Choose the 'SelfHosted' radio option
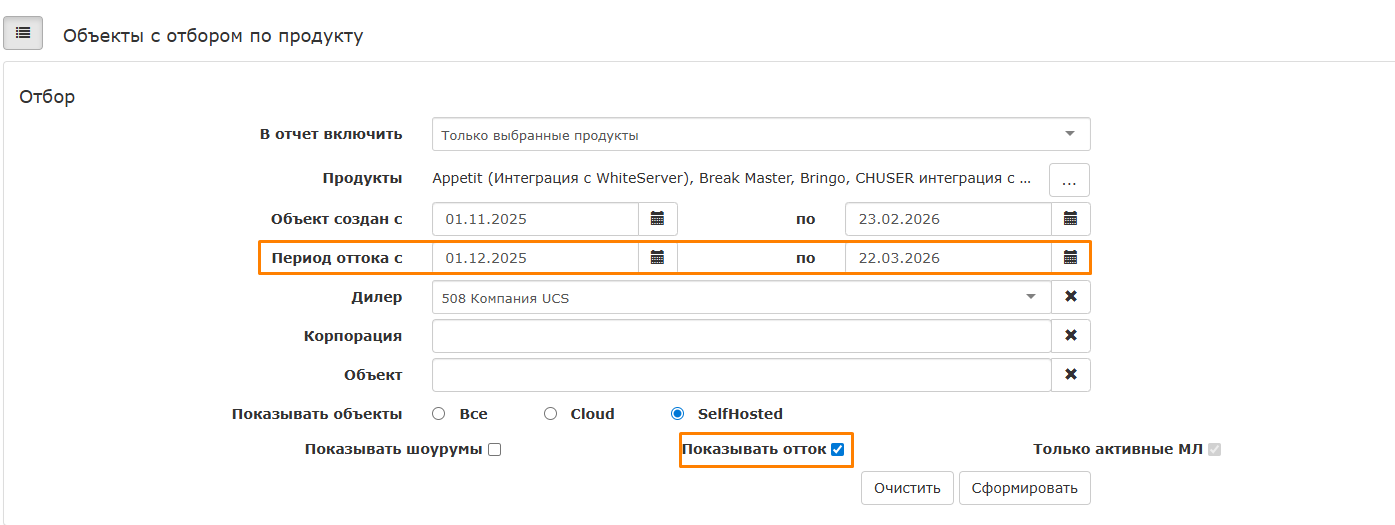Image resolution: width=1395 pixels, height=525 pixels. click(677, 414)
